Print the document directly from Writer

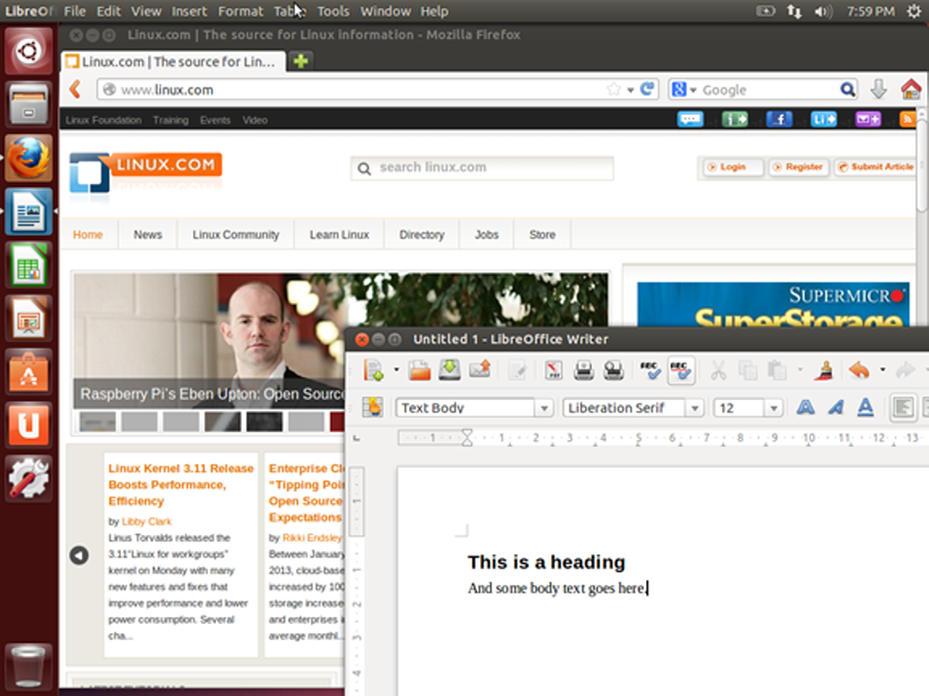coord(584,371)
